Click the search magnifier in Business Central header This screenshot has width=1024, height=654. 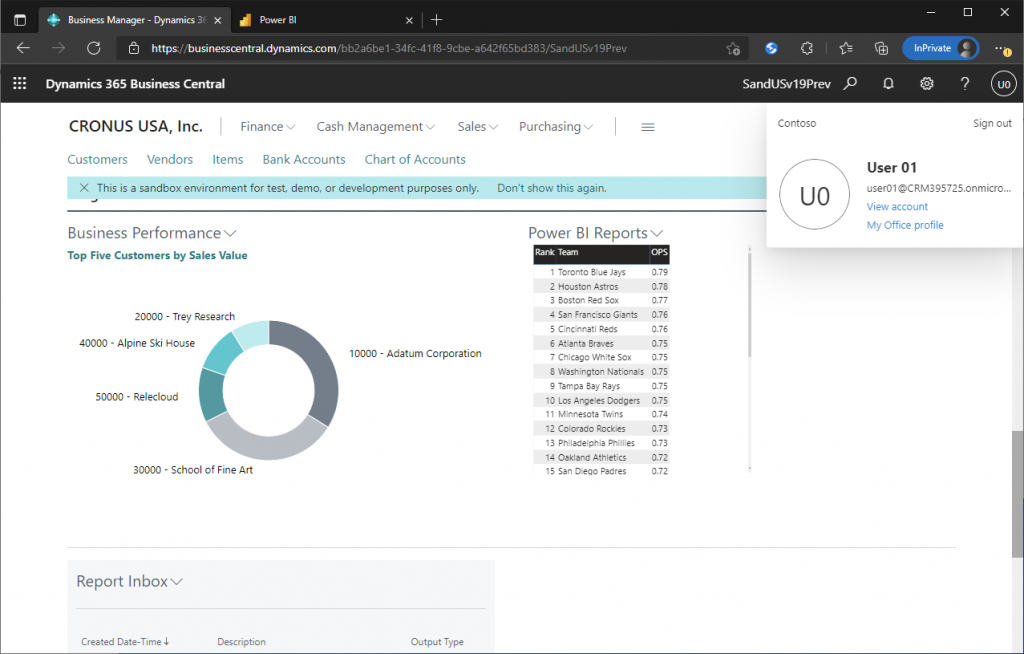coord(850,84)
